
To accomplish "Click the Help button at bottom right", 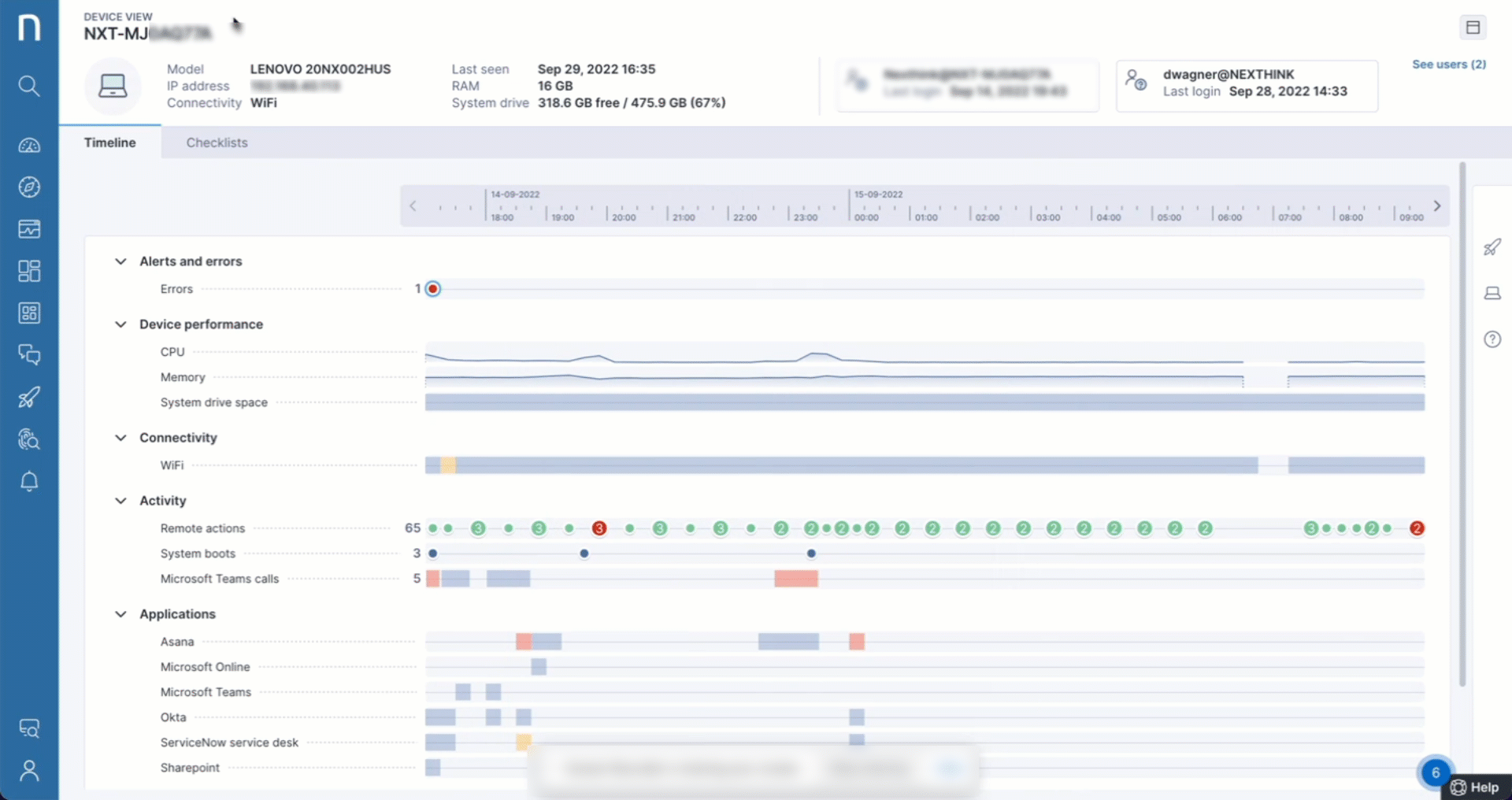I will 1476,787.
